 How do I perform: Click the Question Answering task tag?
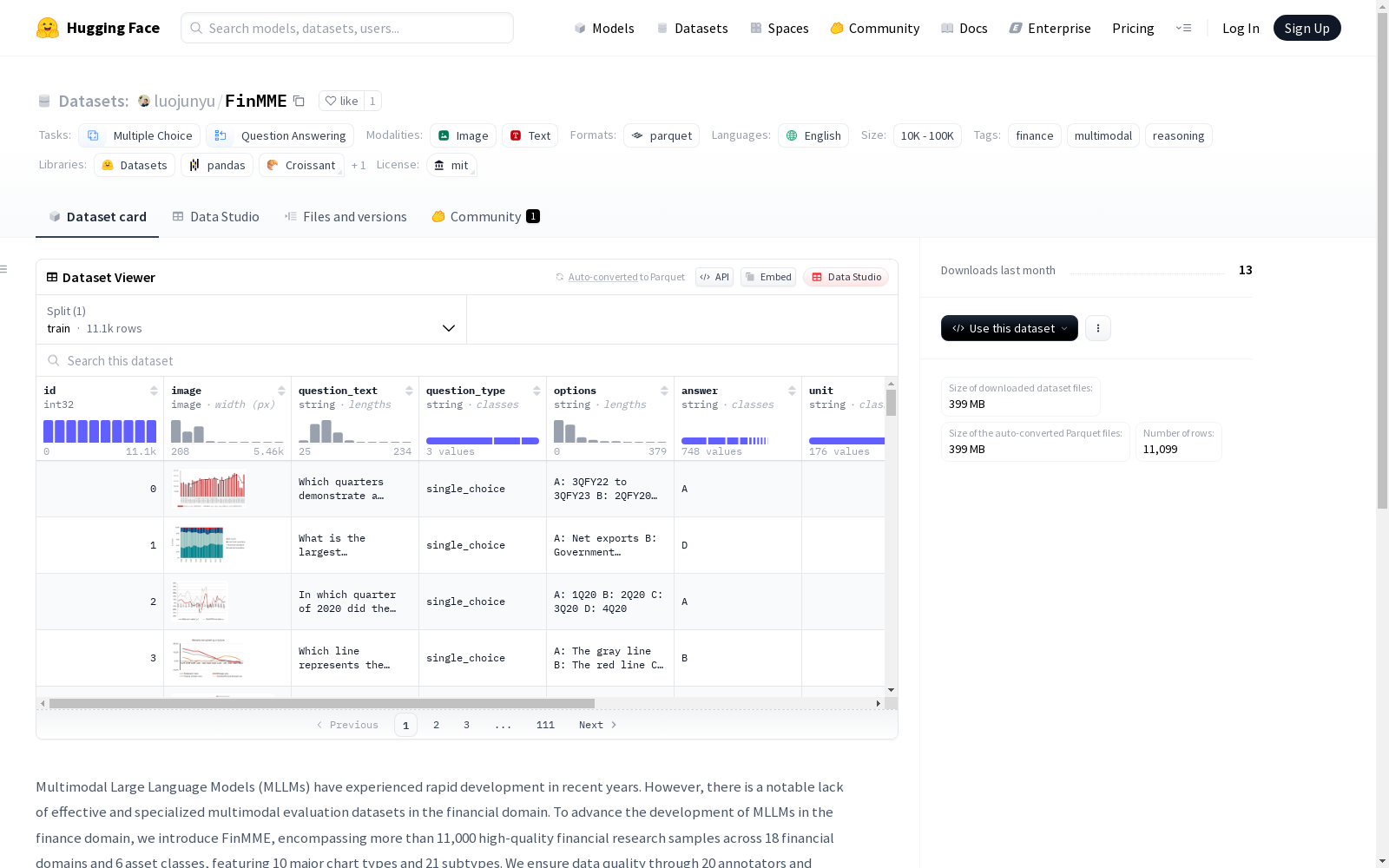pyautogui.click(x=280, y=135)
